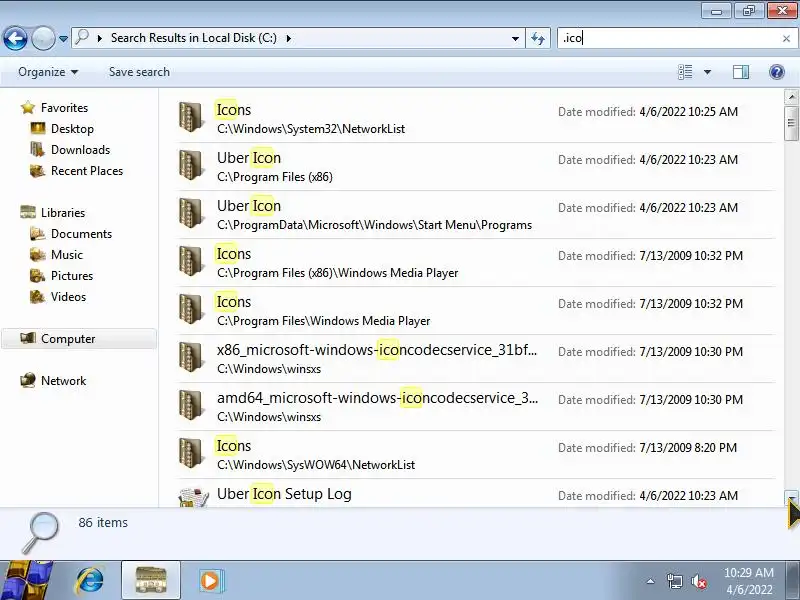
Task: Click the magnifier icon in address bar
Action: (x=82, y=37)
